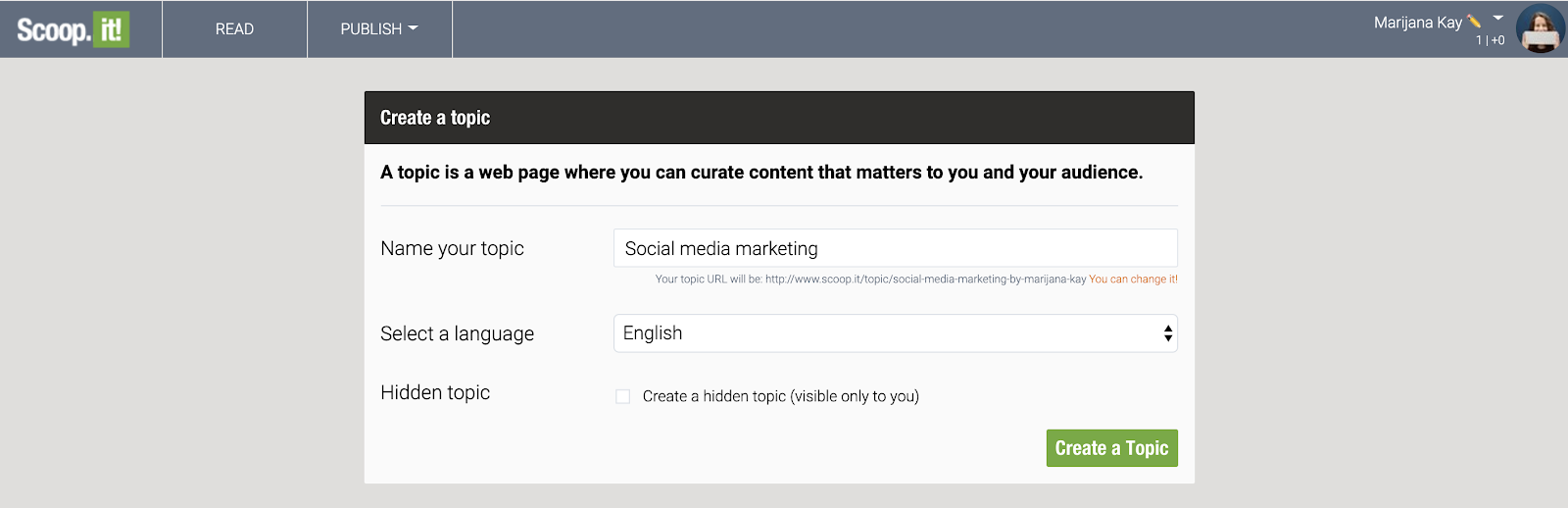This screenshot has width=1568, height=508.
Task: Click the 'You can change it!' link
Action: [x=1134, y=279]
